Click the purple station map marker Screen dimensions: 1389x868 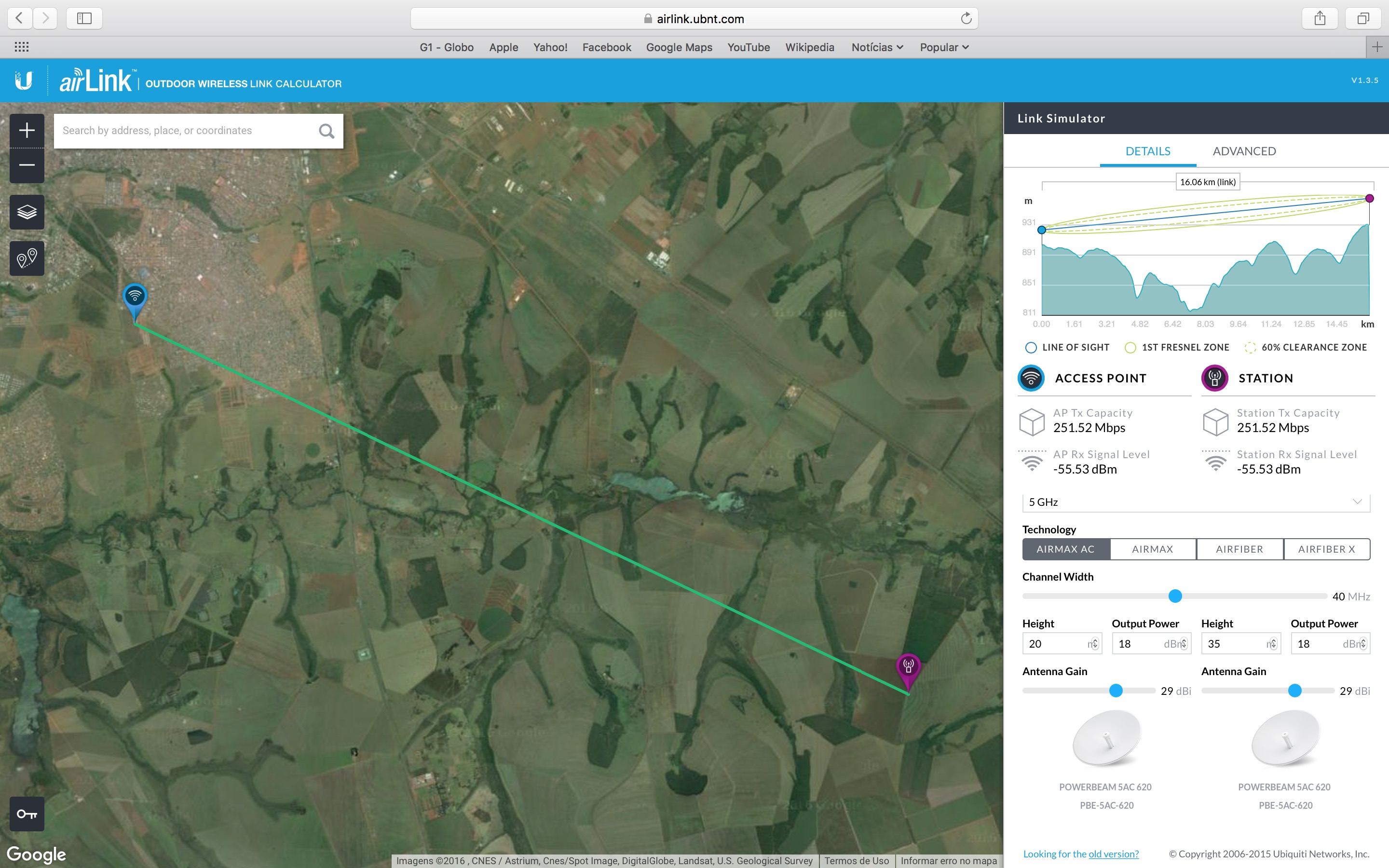pyautogui.click(x=908, y=667)
